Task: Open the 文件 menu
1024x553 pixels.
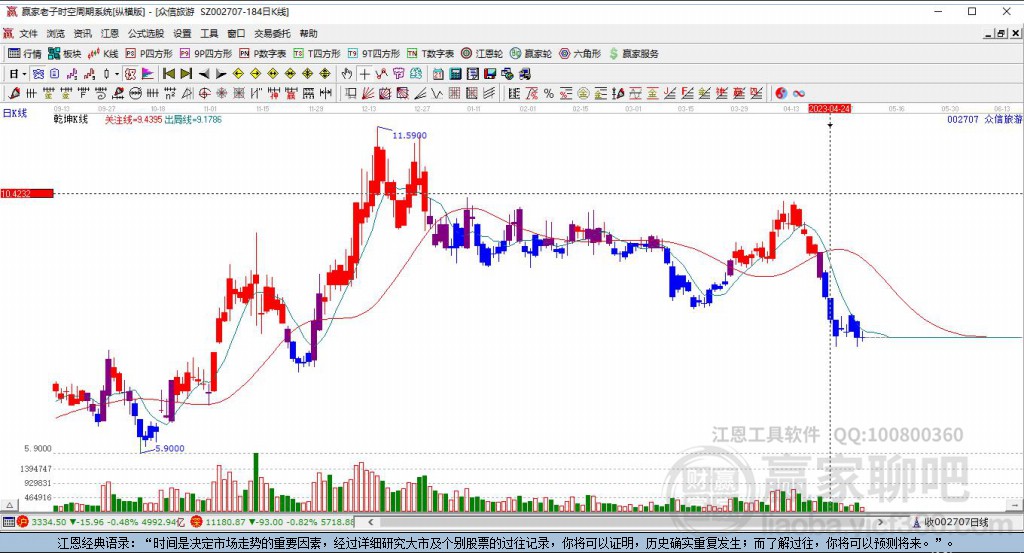Action: [x=29, y=33]
